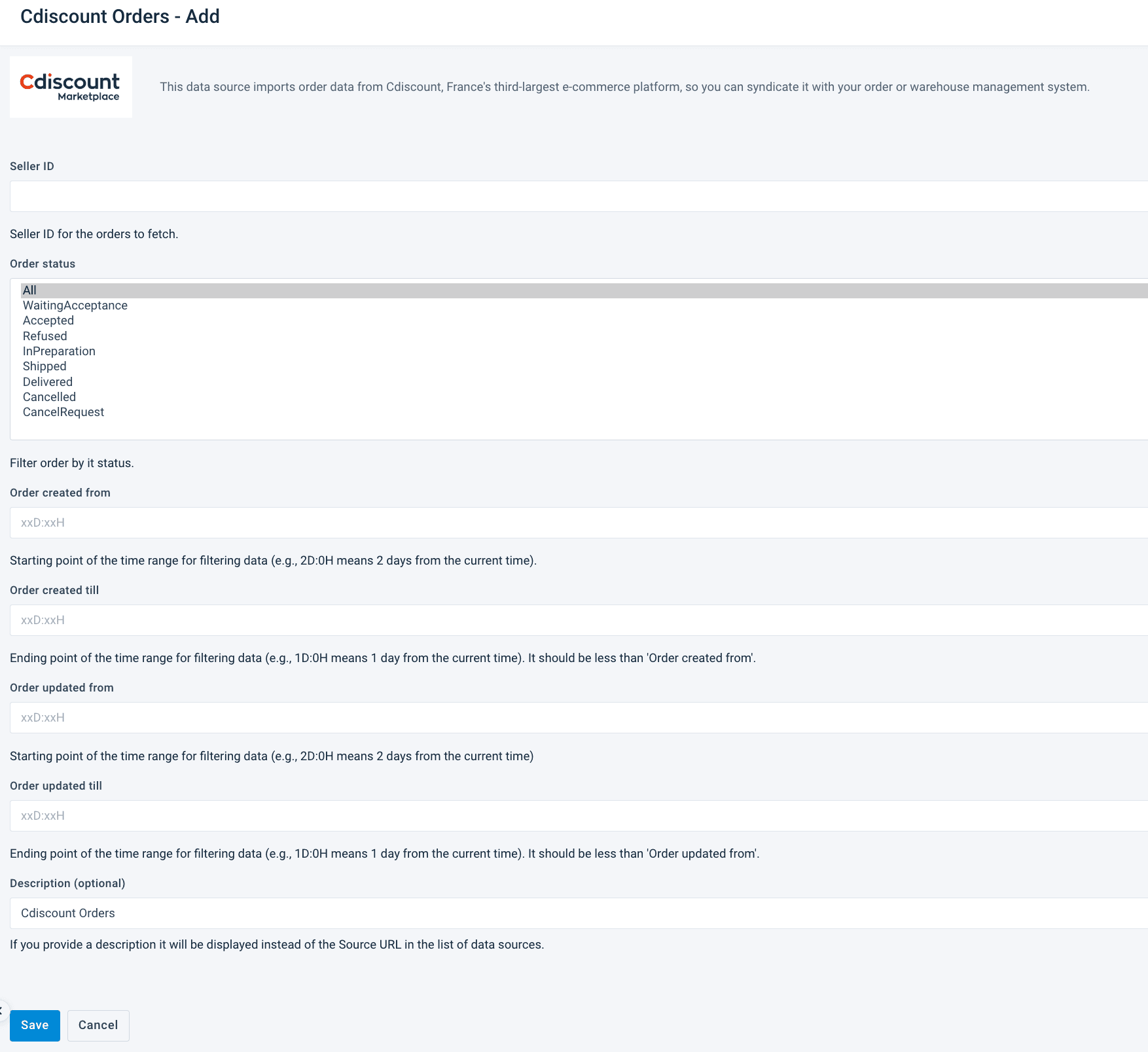
Task: Focus the 'Order updated till' input
Action: [576, 816]
